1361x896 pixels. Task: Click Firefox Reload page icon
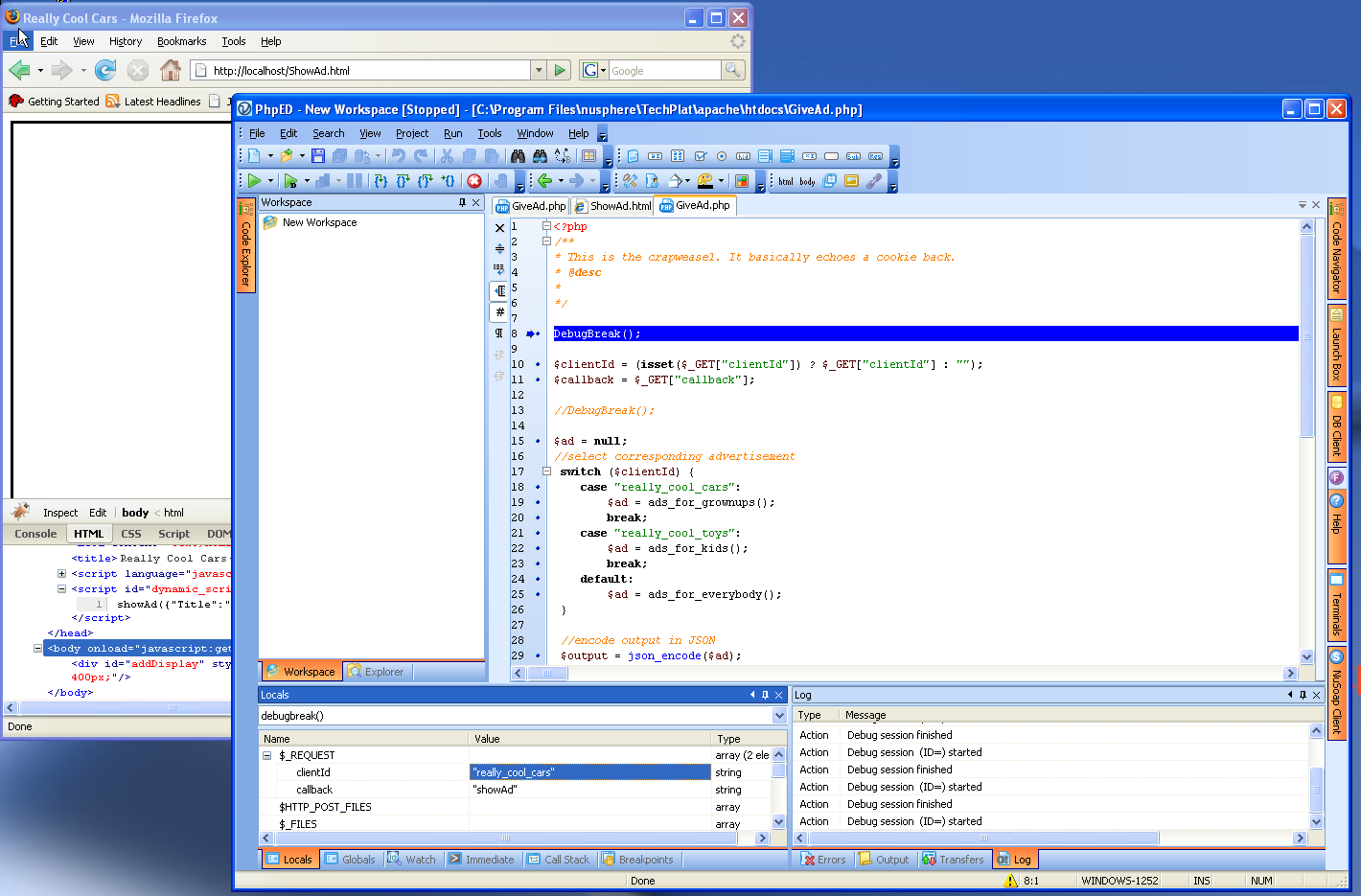tap(105, 70)
